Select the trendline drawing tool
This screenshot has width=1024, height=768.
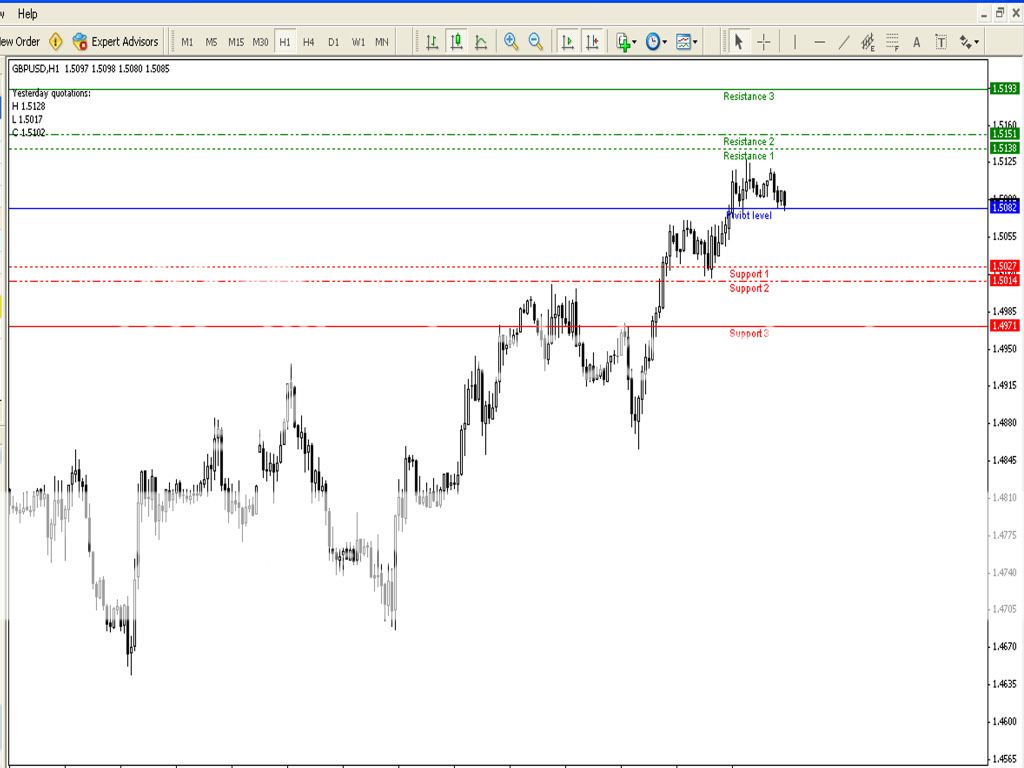[844, 42]
